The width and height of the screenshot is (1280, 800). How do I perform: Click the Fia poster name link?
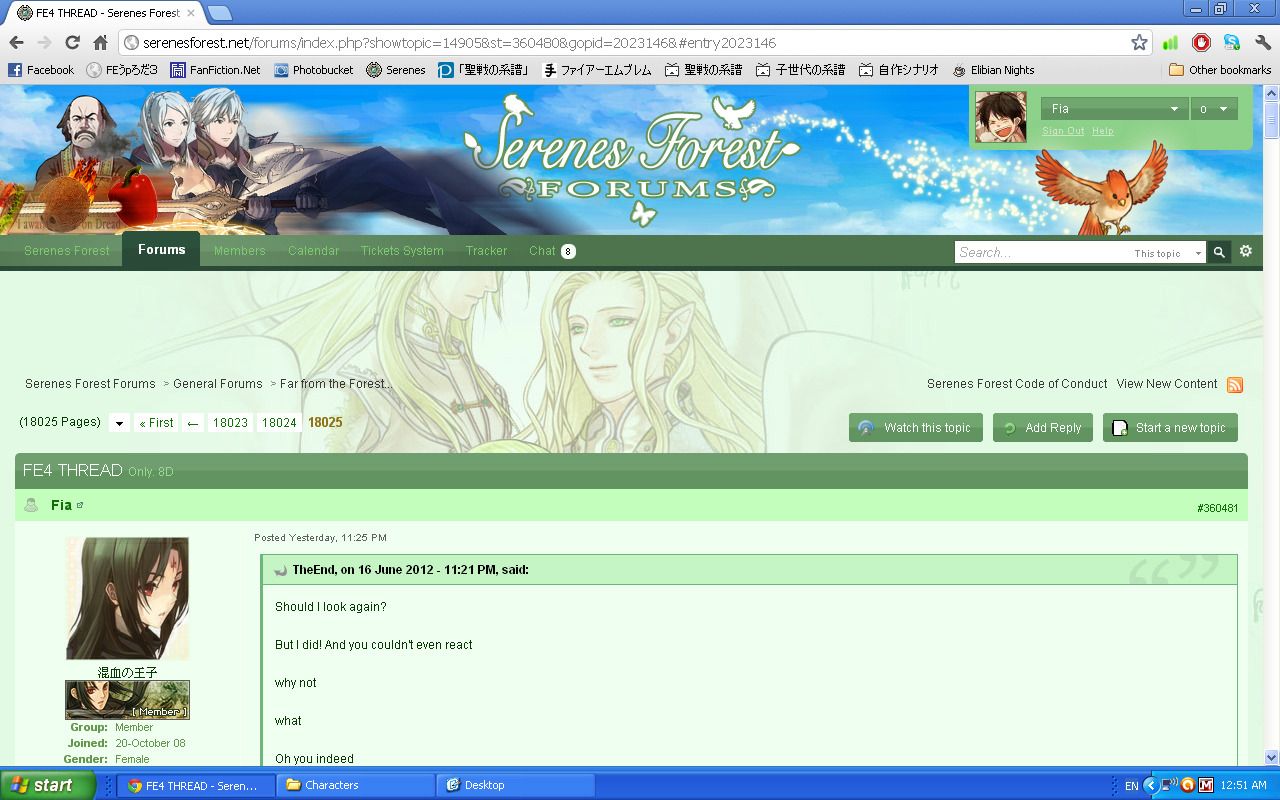pos(61,505)
